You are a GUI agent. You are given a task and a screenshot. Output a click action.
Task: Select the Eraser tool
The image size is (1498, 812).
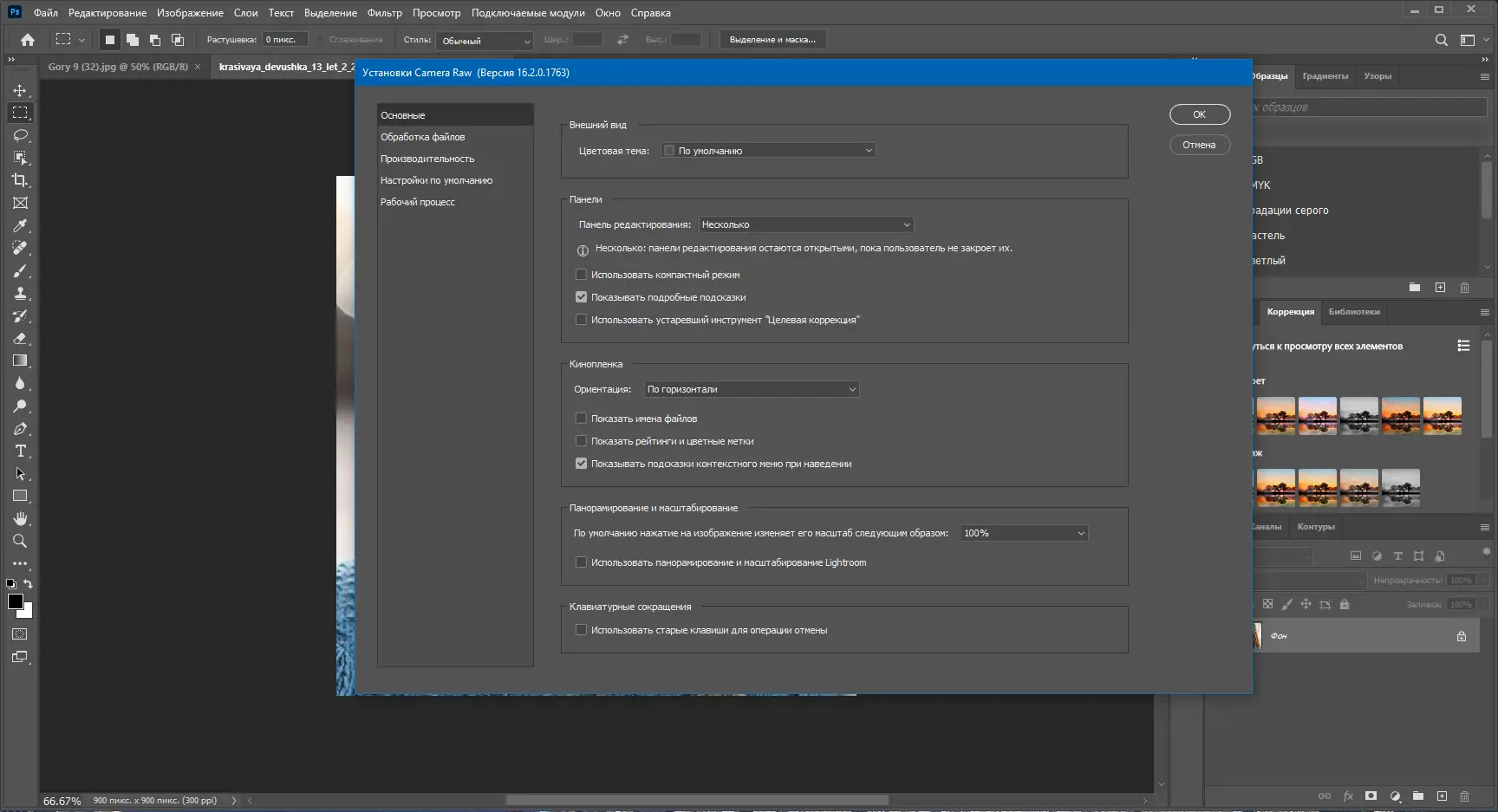click(20, 338)
